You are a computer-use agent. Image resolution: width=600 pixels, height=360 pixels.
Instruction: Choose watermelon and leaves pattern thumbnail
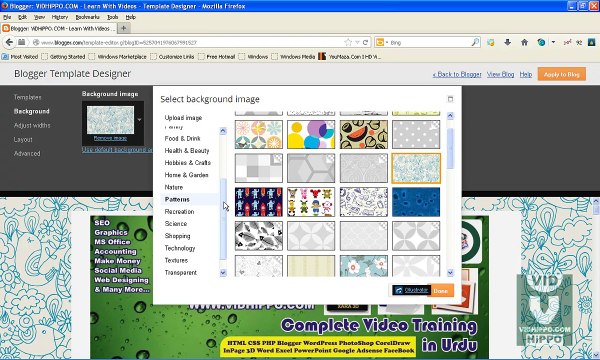coord(364,134)
